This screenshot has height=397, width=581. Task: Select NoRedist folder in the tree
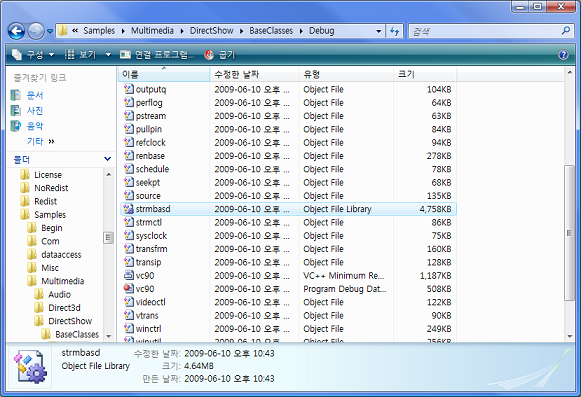44,188
